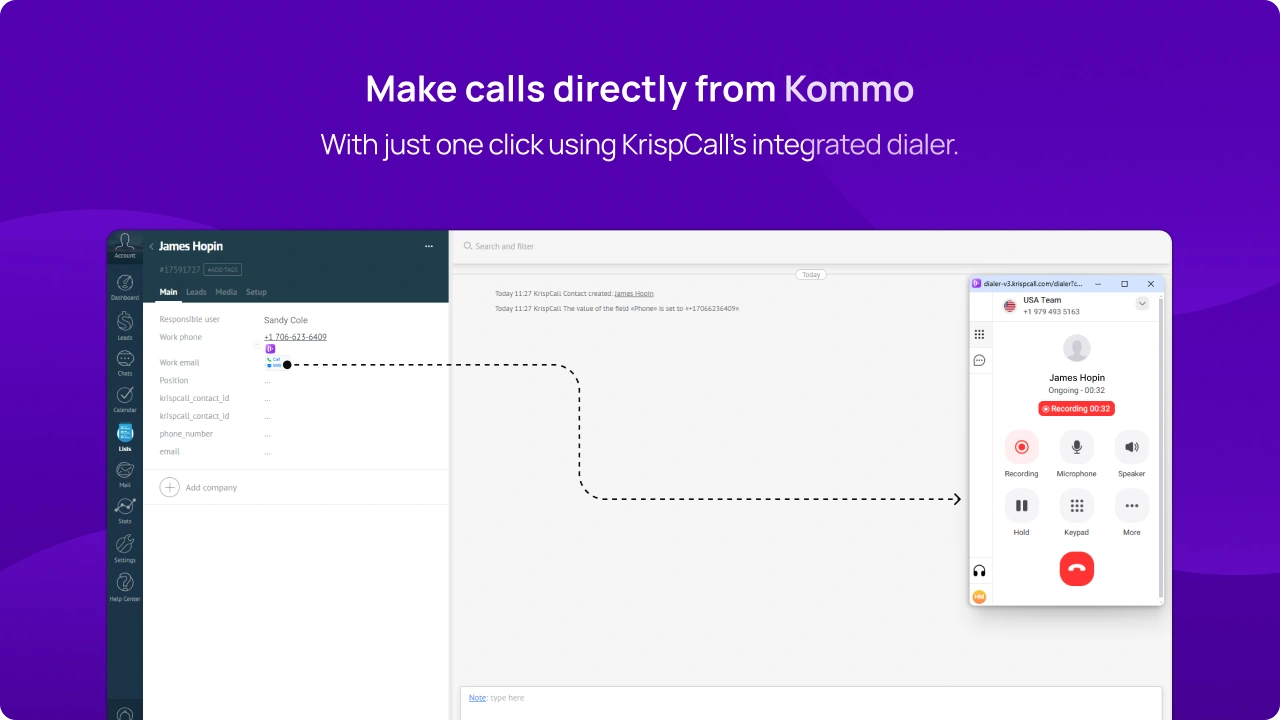Viewport: 1280px width, 720px height.
Task: Click the headphones icon in dialer sidebar
Action: click(x=979, y=571)
